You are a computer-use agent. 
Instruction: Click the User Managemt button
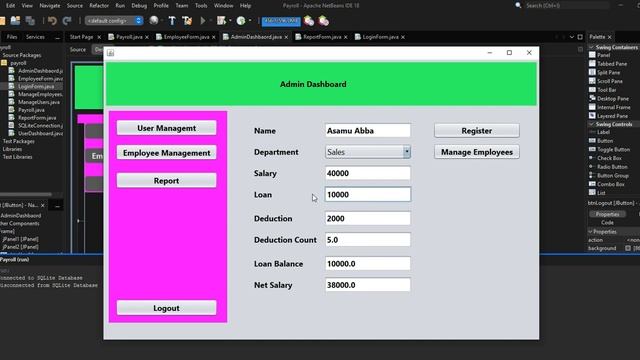coord(167,128)
